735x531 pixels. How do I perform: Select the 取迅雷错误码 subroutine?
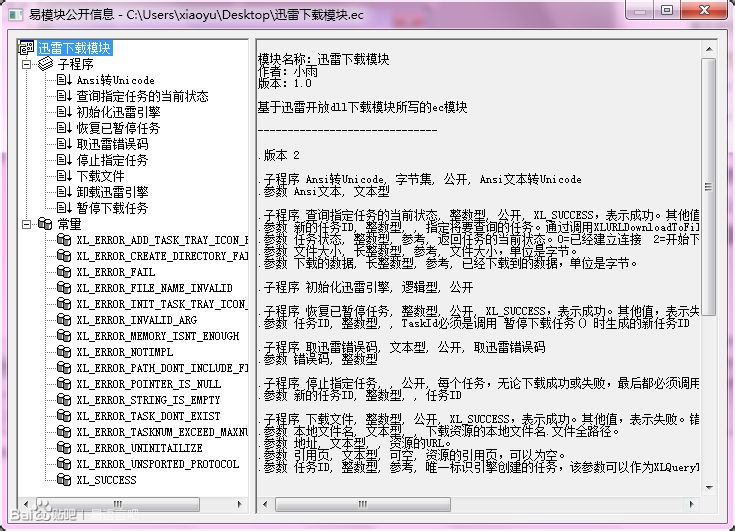click(x=112, y=144)
